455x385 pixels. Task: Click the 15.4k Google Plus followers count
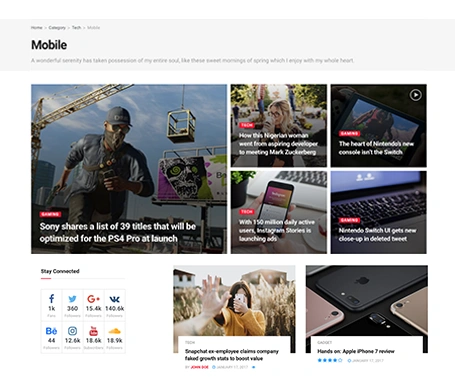pos(93,308)
